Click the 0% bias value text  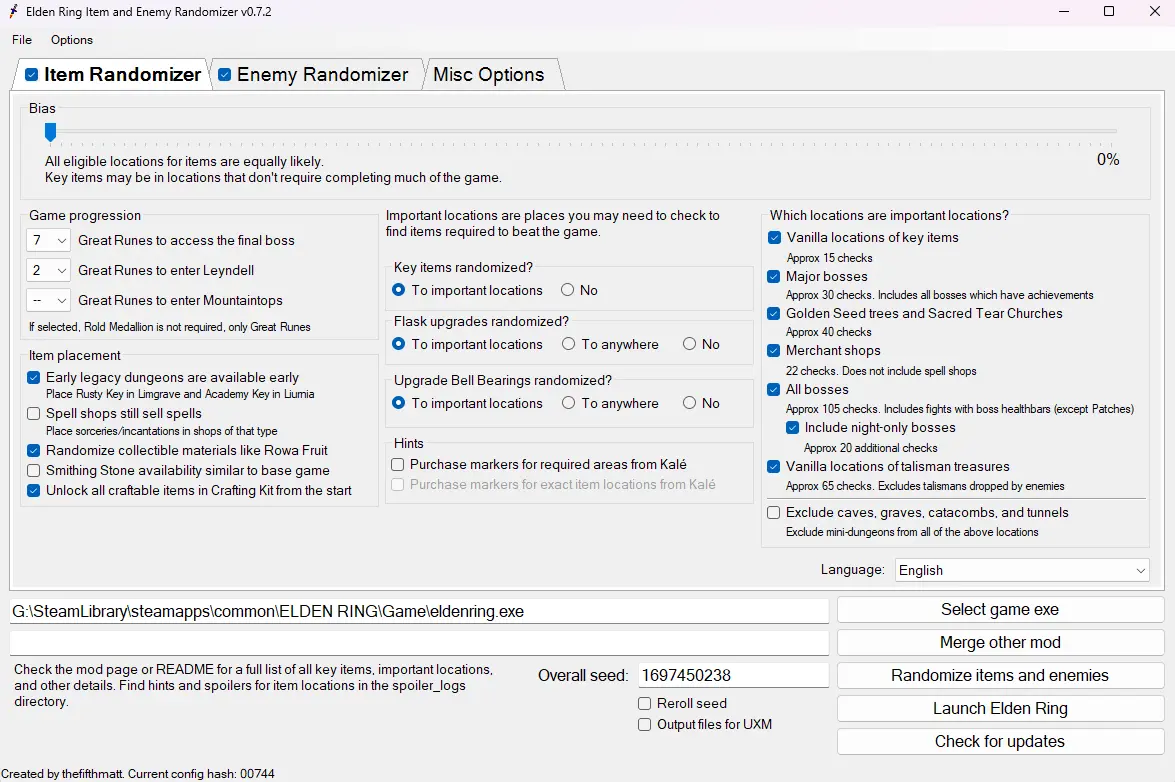point(1108,160)
